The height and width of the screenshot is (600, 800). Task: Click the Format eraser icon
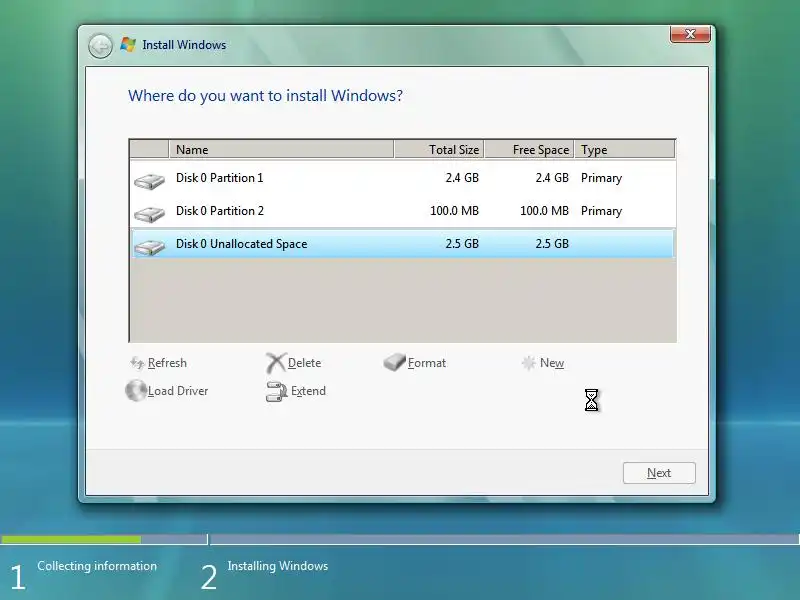(x=394, y=362)
